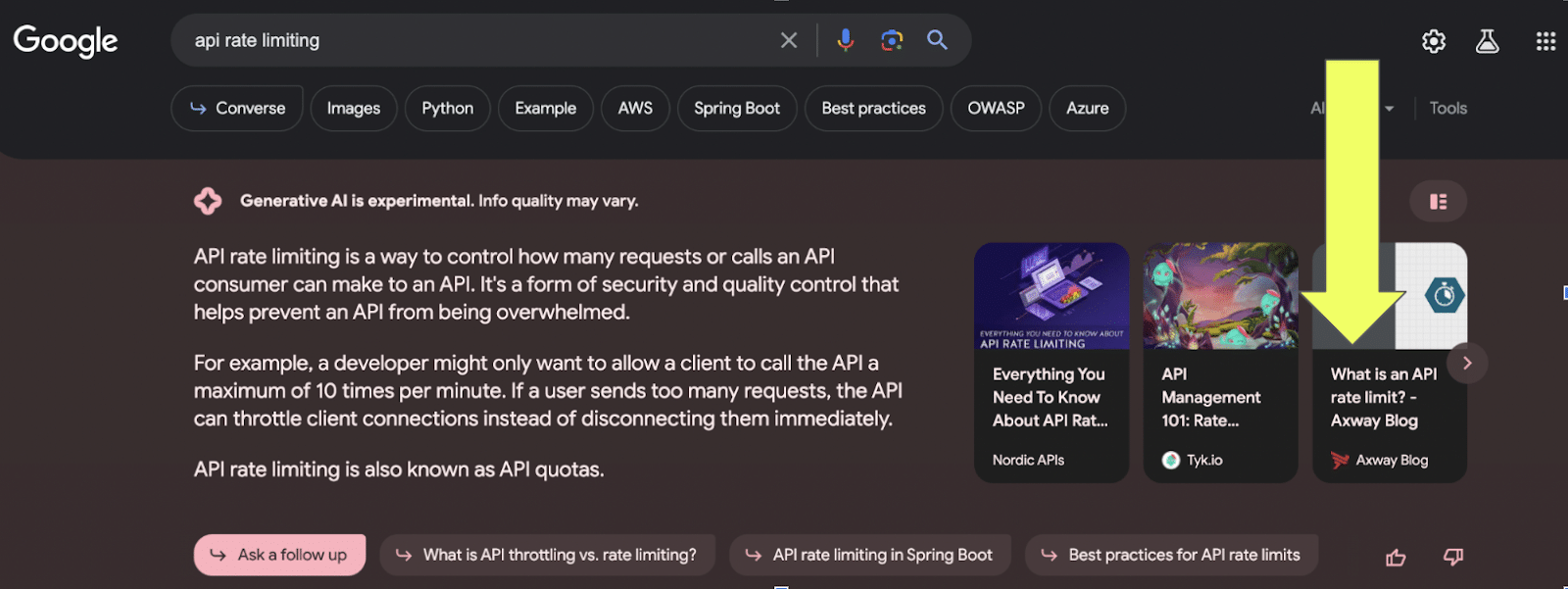1568x589 pixels.
Task: Start voice search with microphone icon
Action: 845,40
